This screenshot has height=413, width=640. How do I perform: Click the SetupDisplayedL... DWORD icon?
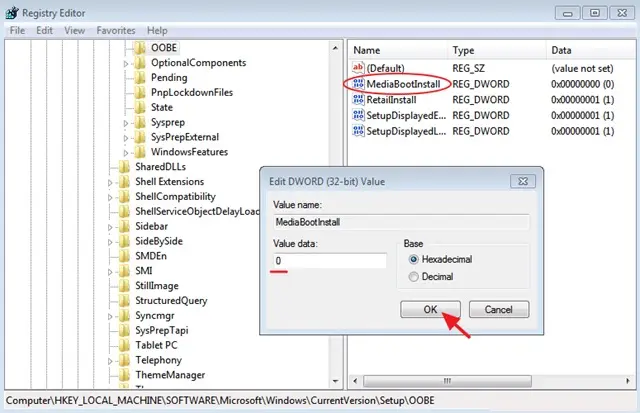click(x=358, y=131)
